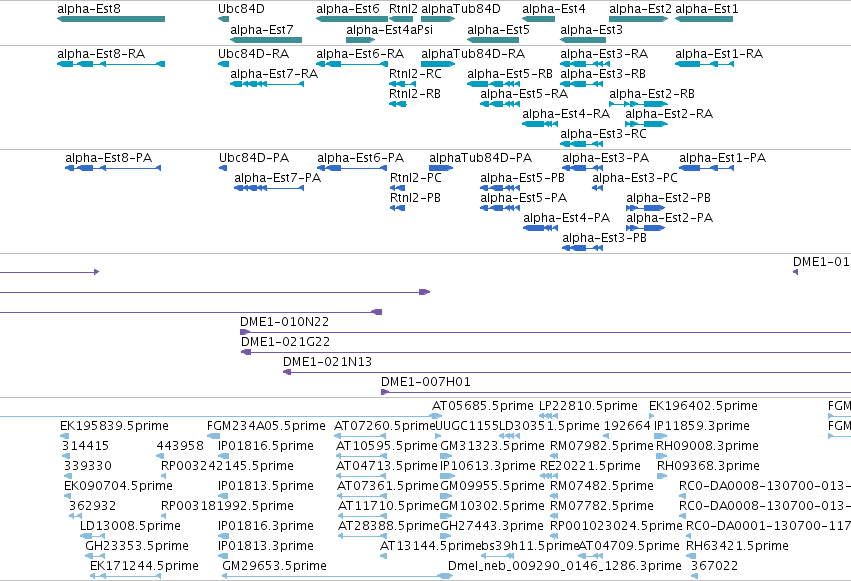The height and width of the screenshot is (581, 851).
Task: Click the alpha-Est1-RA transcript label
Action: (719, 54)
